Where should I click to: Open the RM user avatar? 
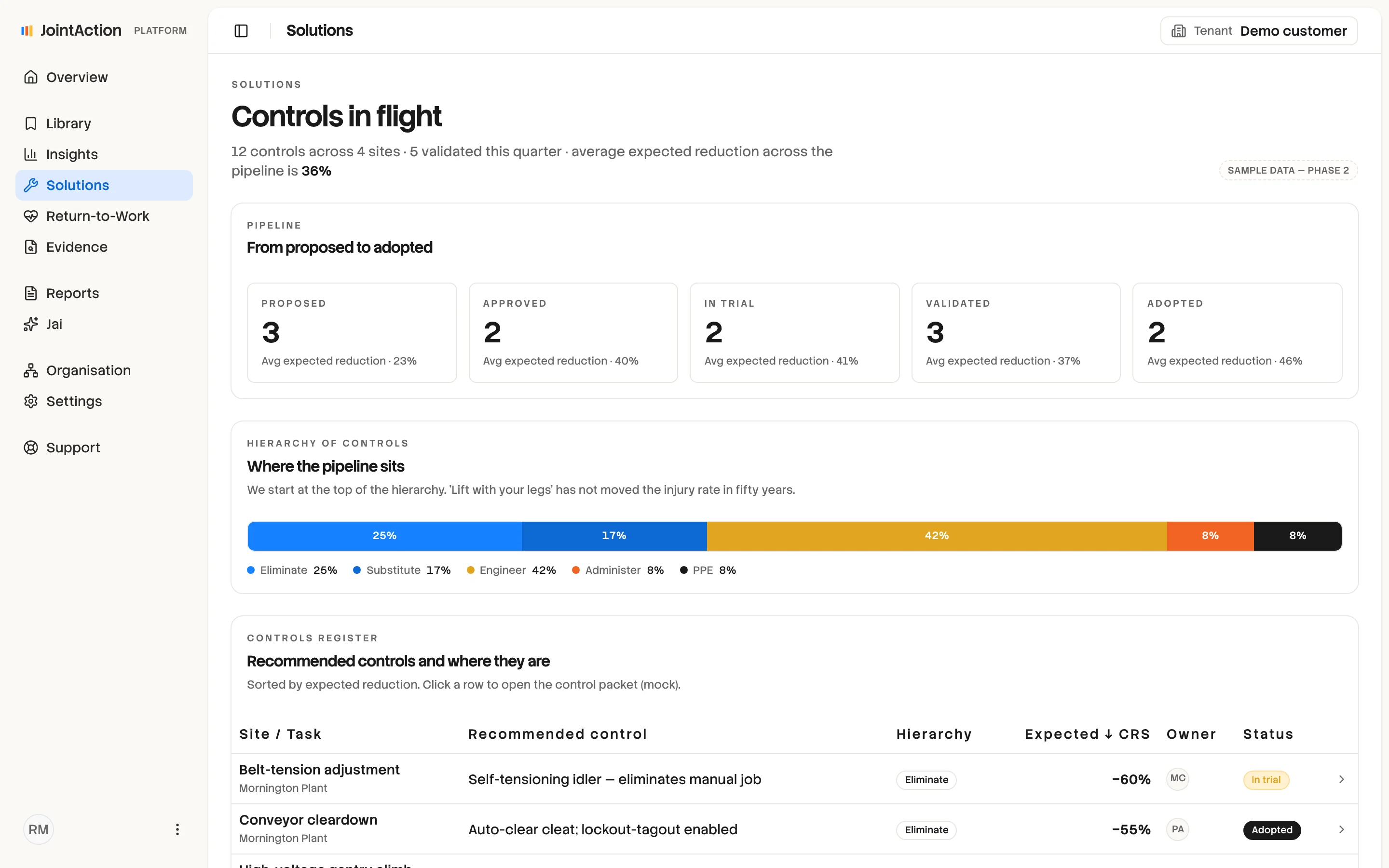pos(39,829)
